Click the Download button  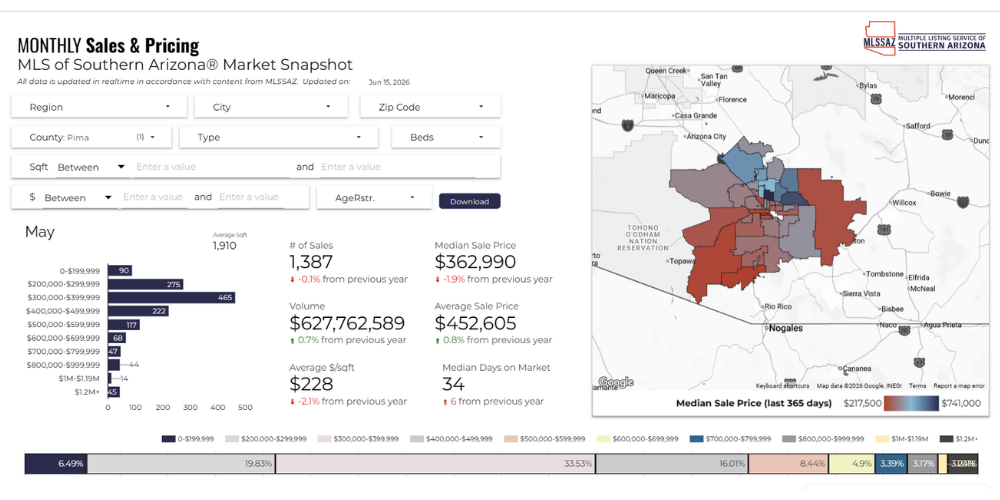(469, 202)
